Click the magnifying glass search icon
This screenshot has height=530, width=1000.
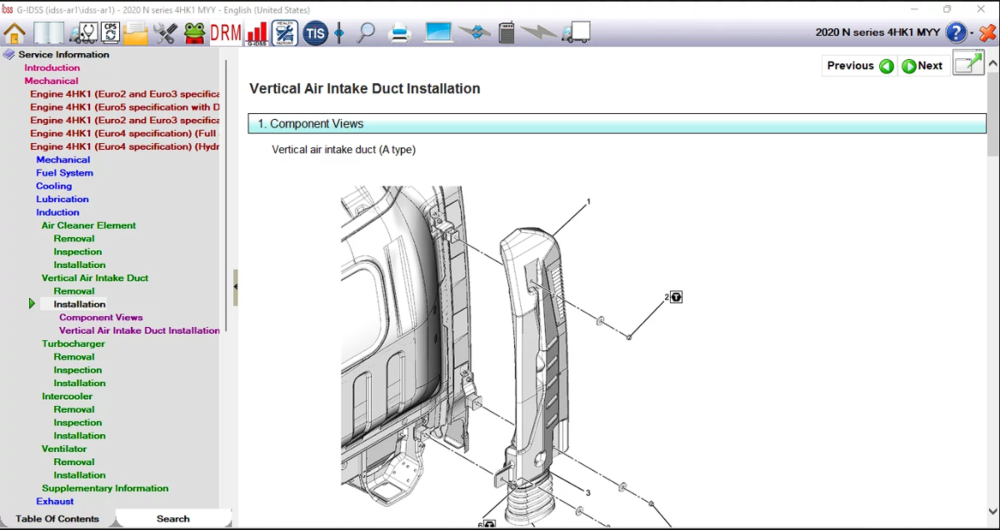click(x=366, y=33)
